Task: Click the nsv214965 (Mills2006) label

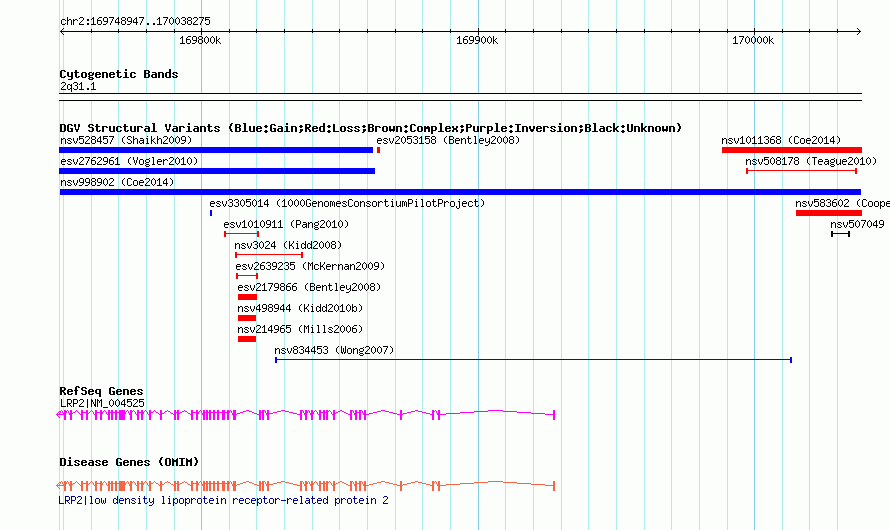Action: pyautogui.click(x=300, y=329)
